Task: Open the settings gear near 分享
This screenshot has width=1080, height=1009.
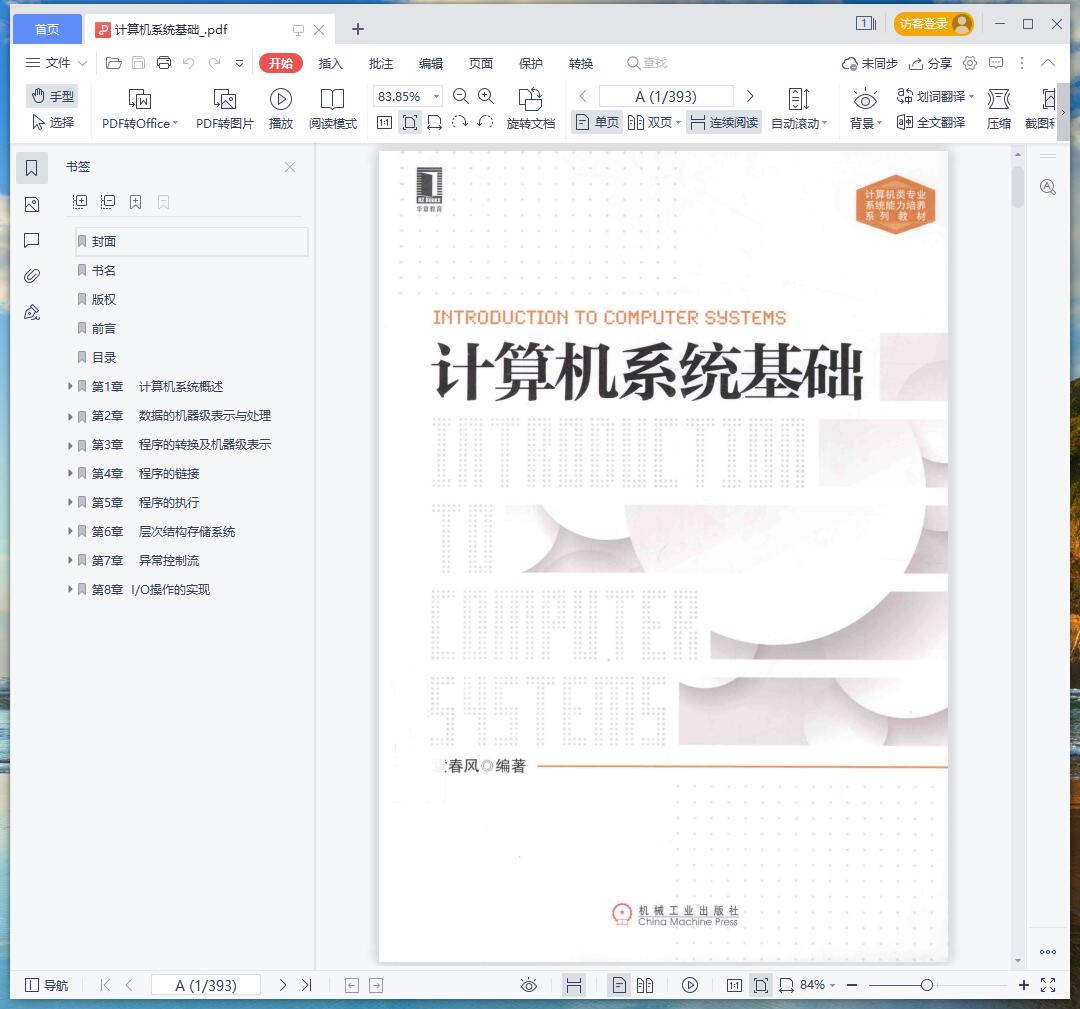Action: pos(970,63)
